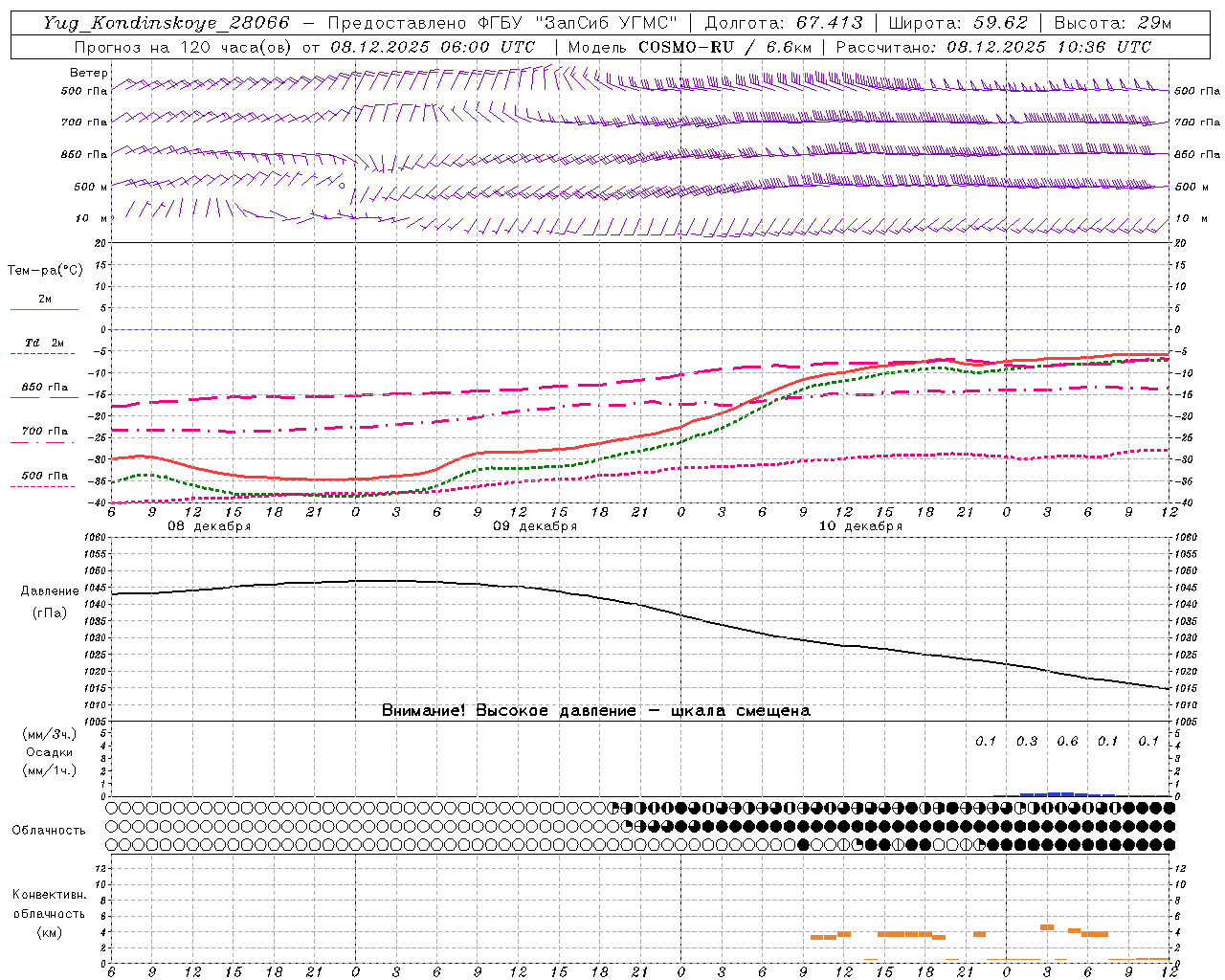Click the provider text "ЗапСиб УГМС"

click(609, 23)
